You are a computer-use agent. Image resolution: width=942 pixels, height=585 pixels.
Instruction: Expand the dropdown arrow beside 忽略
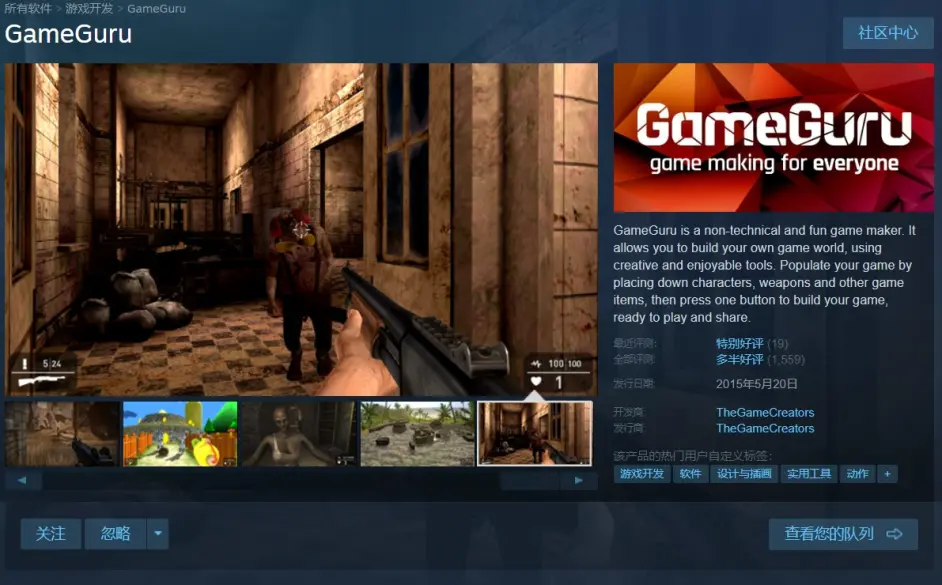[158, 533]
